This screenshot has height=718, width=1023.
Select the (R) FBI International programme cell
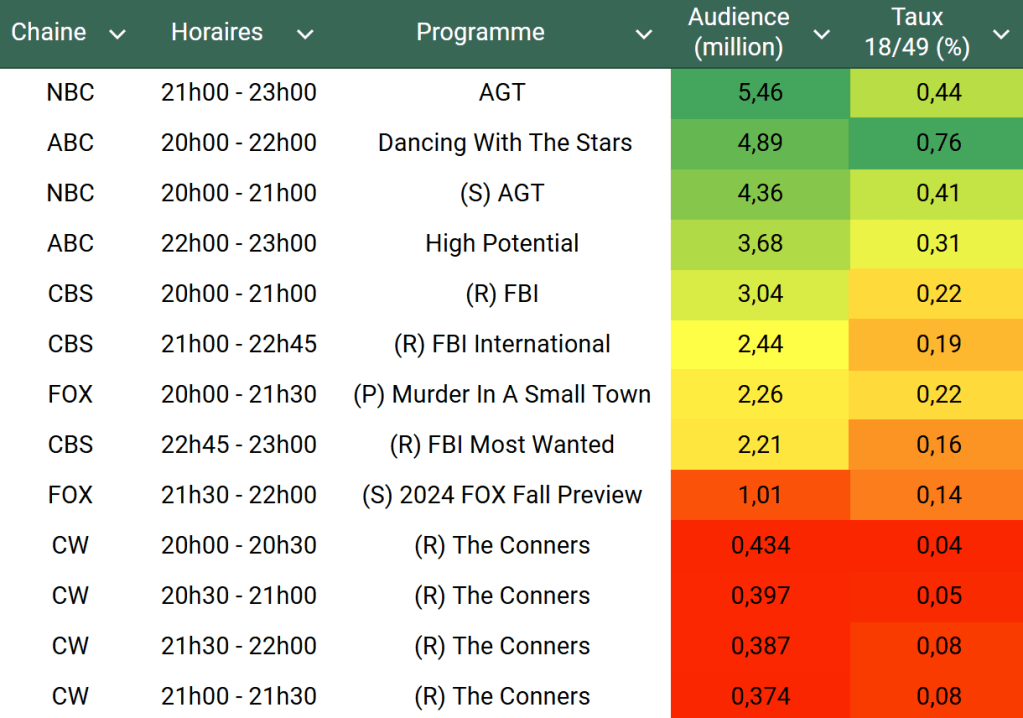tap(502, 344)
